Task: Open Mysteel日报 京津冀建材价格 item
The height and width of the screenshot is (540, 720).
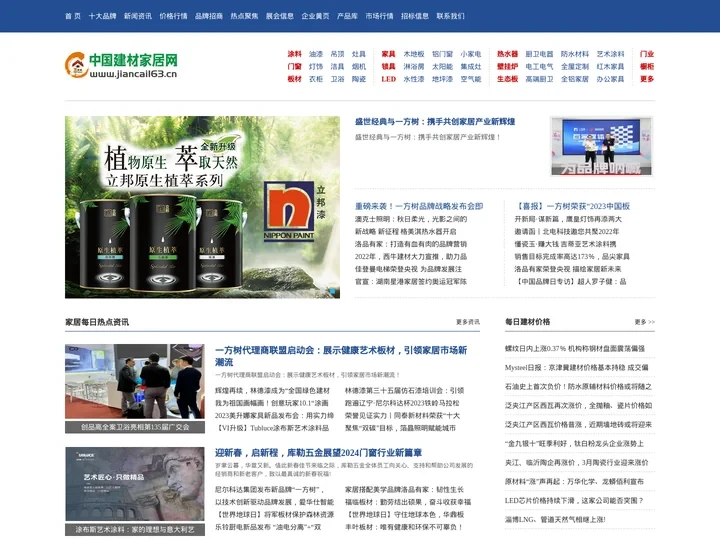Action: click(576, 367)
